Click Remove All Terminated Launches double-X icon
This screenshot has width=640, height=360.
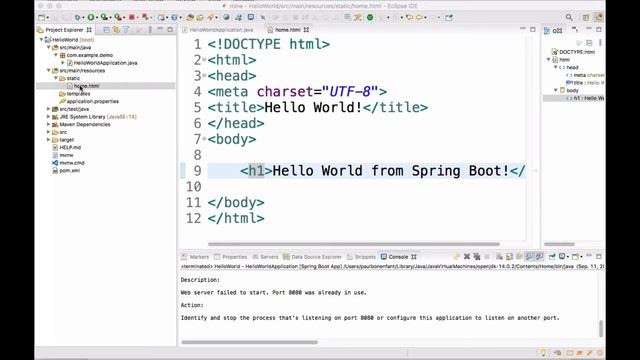477,257
